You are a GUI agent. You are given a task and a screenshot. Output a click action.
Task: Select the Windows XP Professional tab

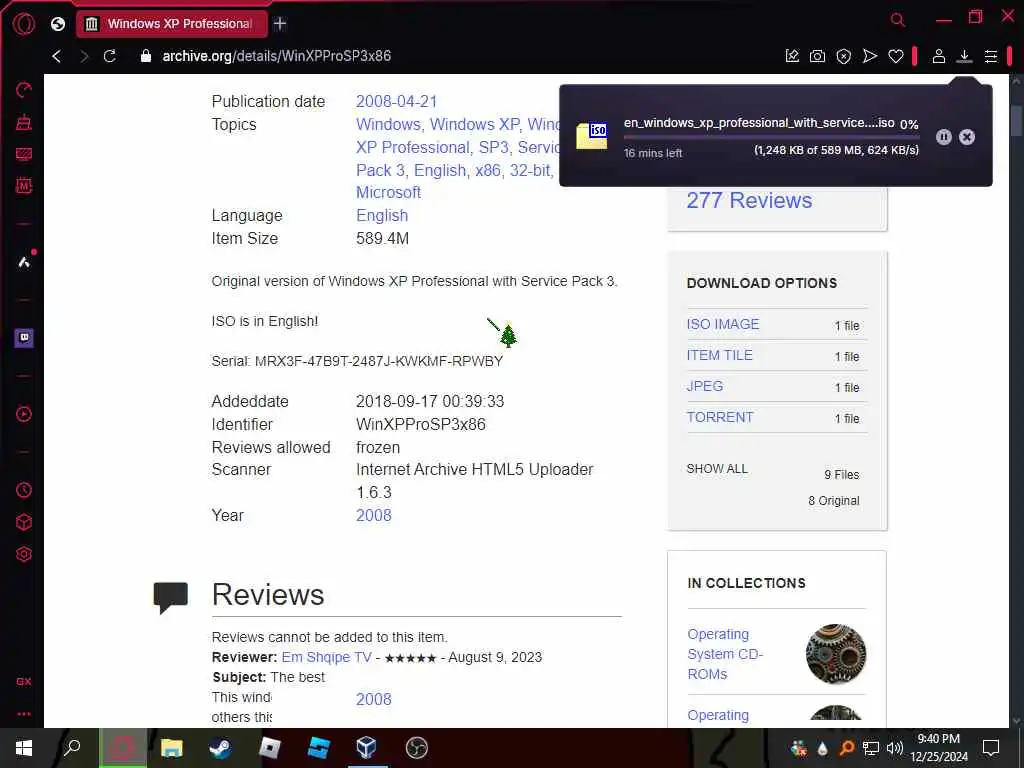tap(172, 24)
